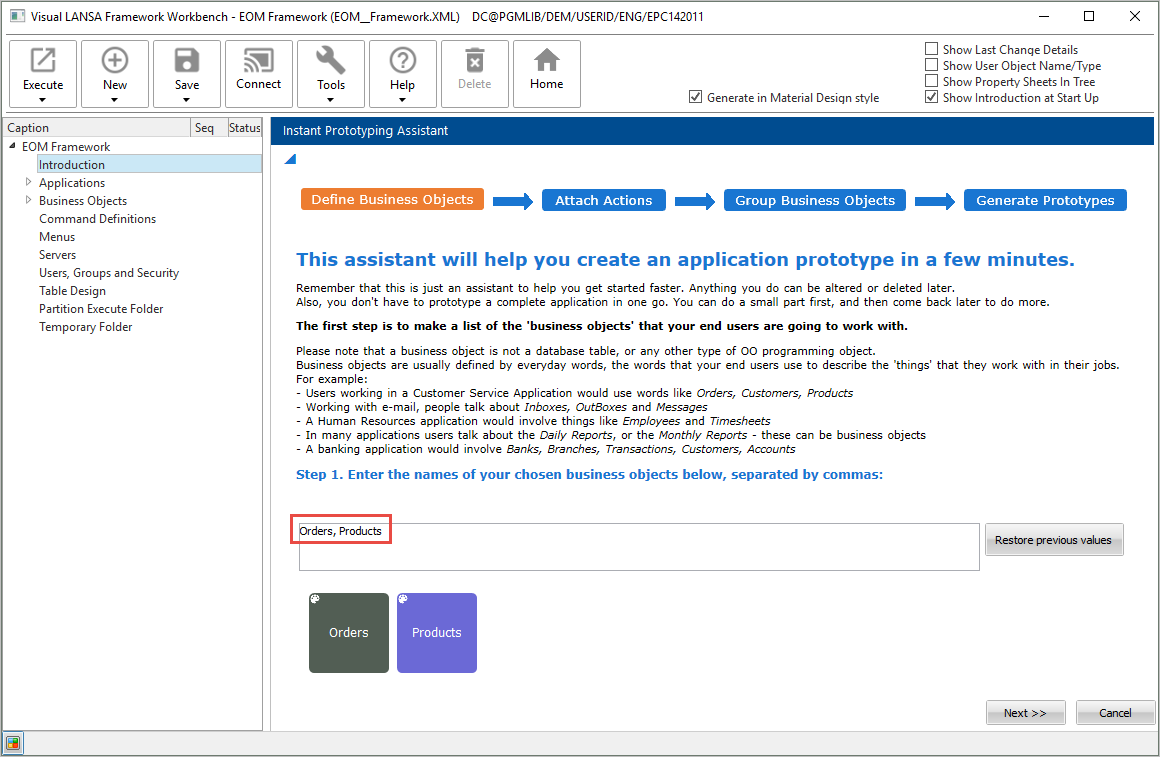Click in the business objects name input field
1160x757 pixels.
click(639, 547)
